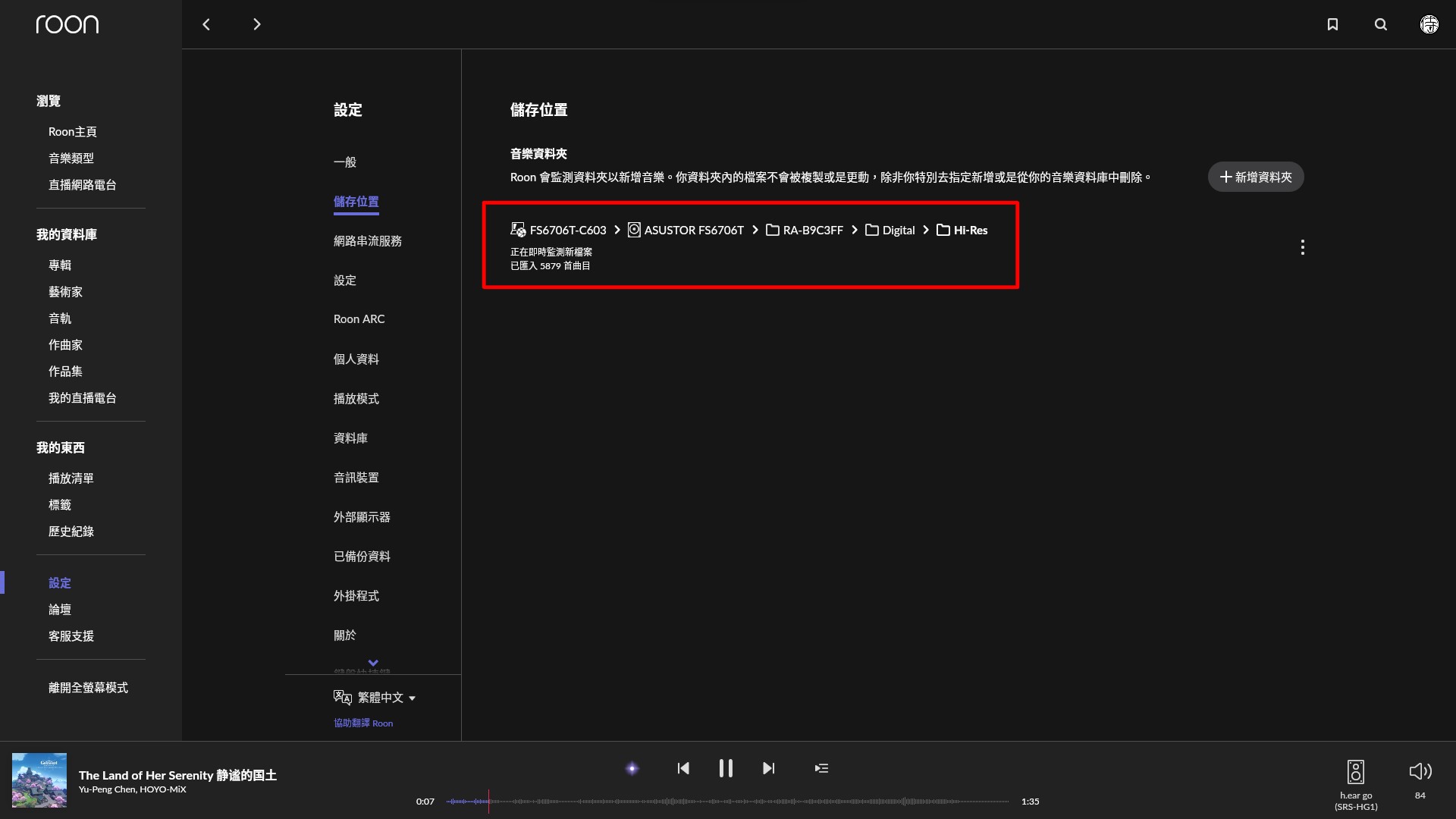
Task: Open 標籤 in sidebar
Action: point(60,505)
